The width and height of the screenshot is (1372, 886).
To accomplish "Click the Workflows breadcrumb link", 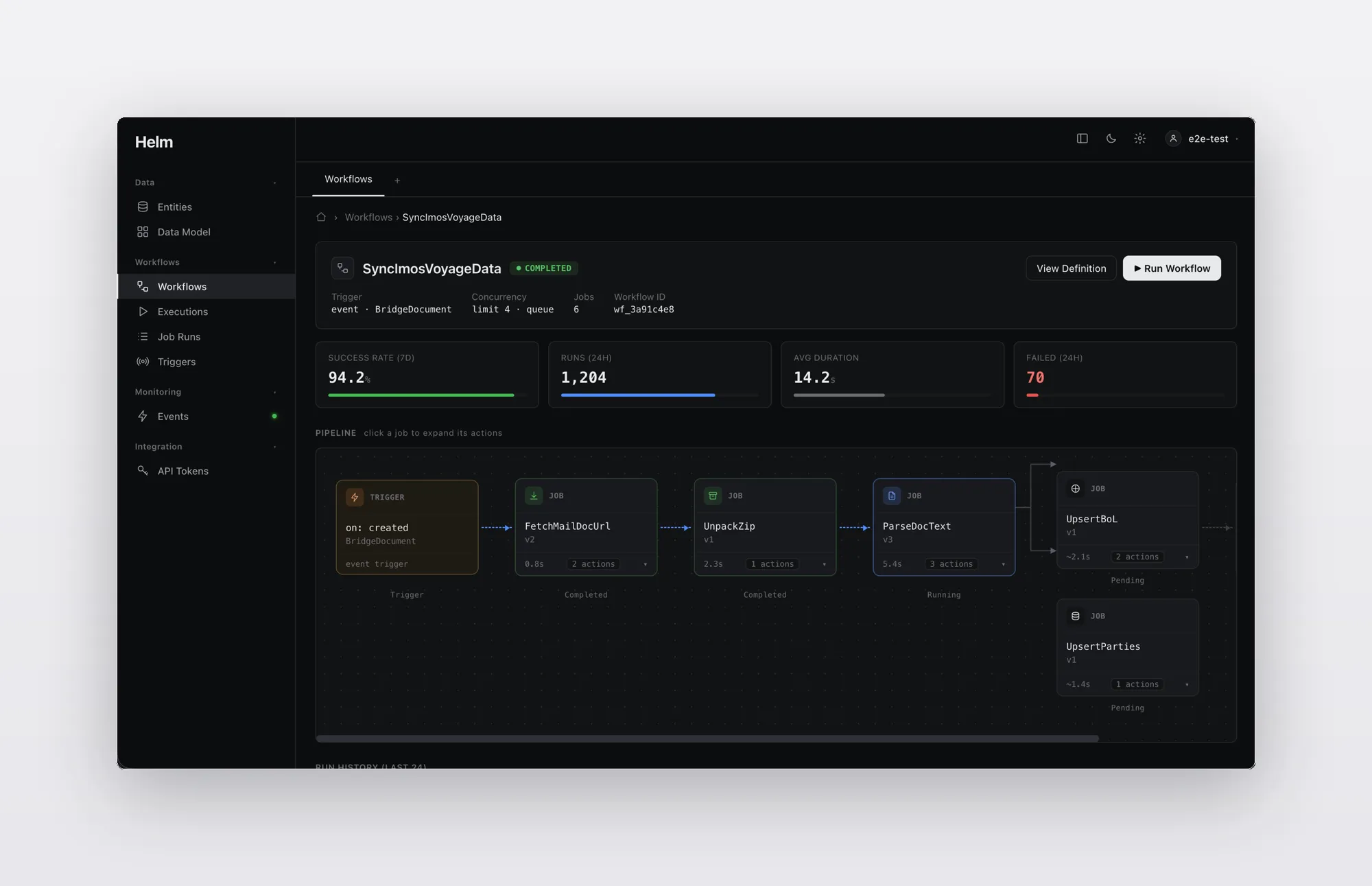I will (368, 217).
